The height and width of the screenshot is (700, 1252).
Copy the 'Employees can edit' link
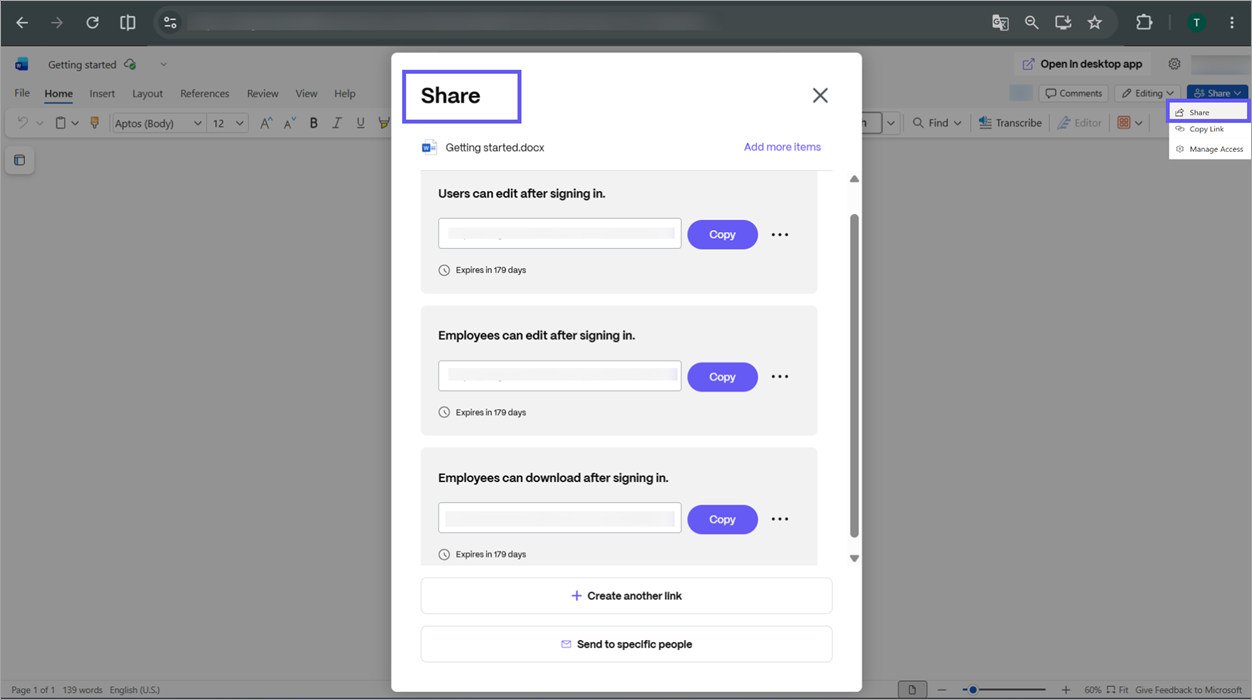point(722,377)
